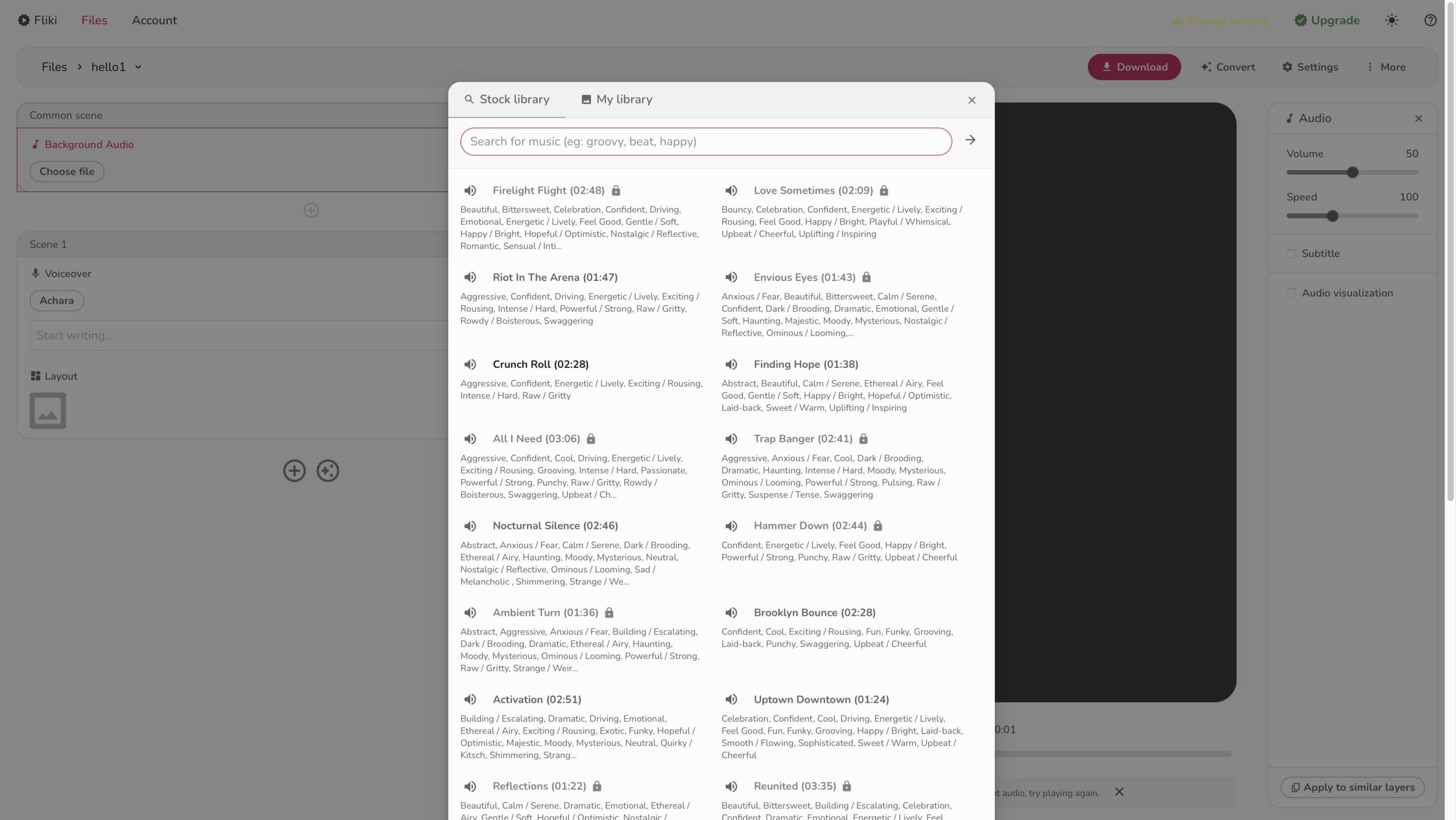Click the music search input field
Screen dimensions: 1456x820
point(705,142)
